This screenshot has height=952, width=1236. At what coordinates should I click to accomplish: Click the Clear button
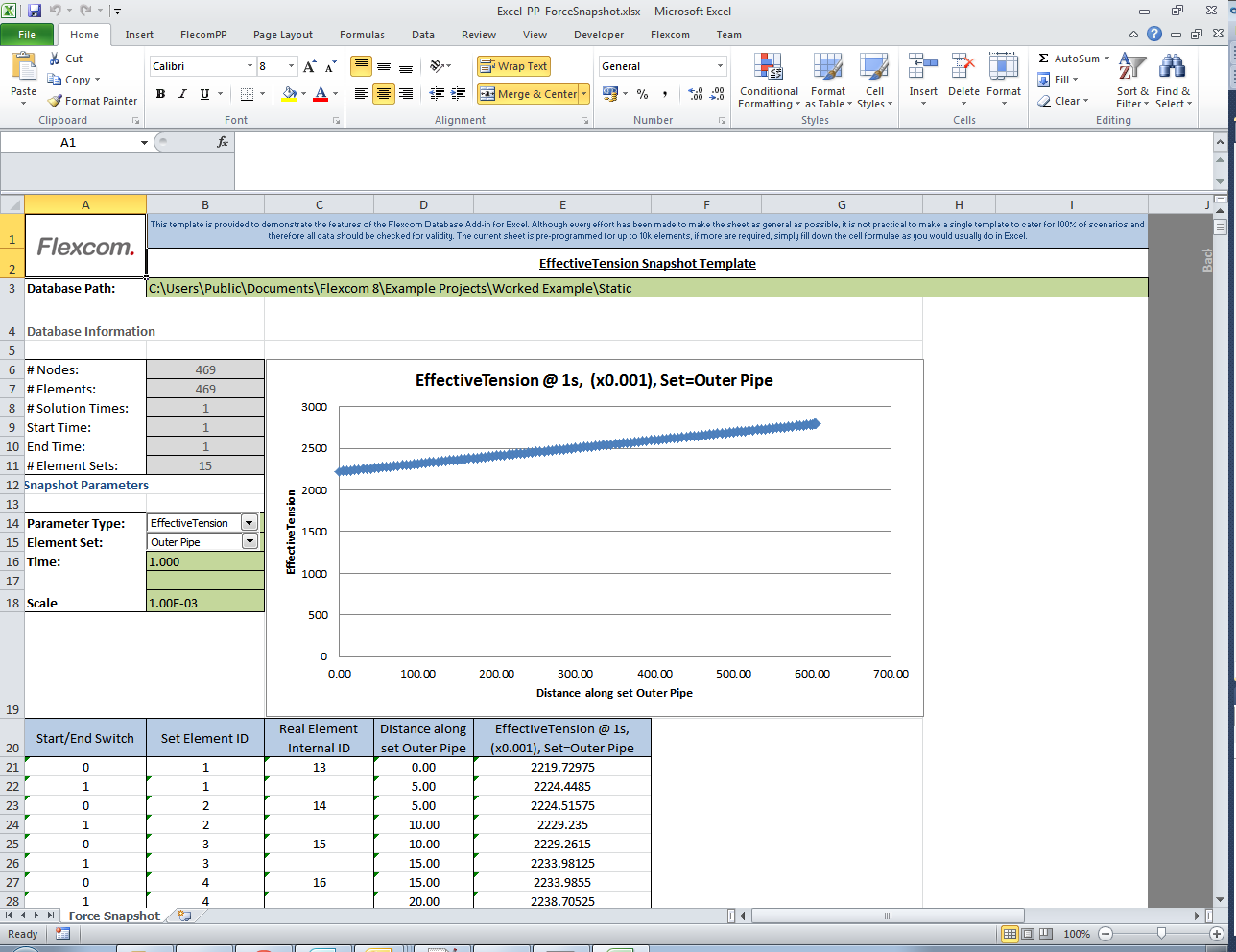pyautogui.click(x=1063, y=101)
